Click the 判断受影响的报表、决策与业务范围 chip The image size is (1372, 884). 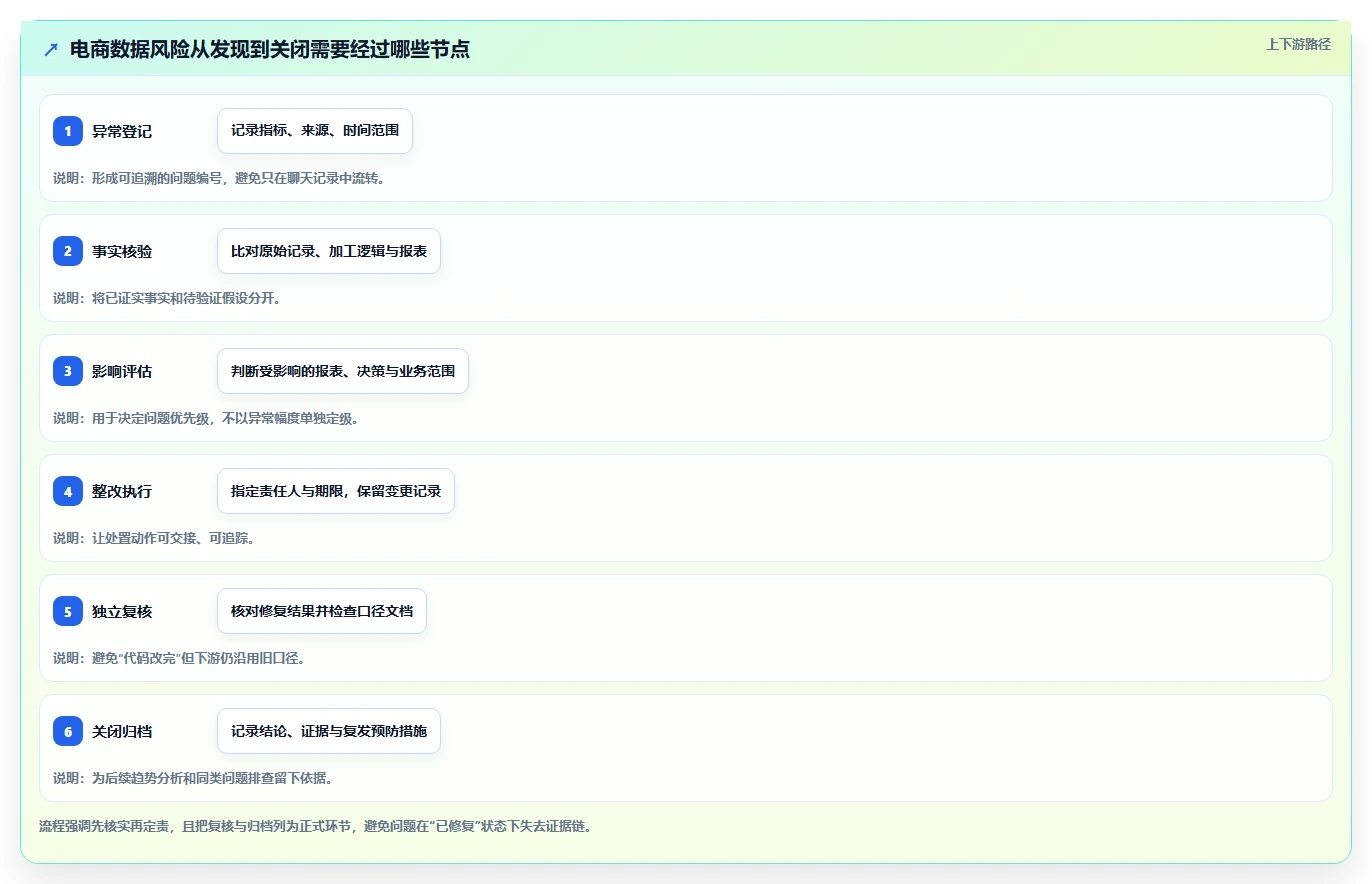click(343, 371)
